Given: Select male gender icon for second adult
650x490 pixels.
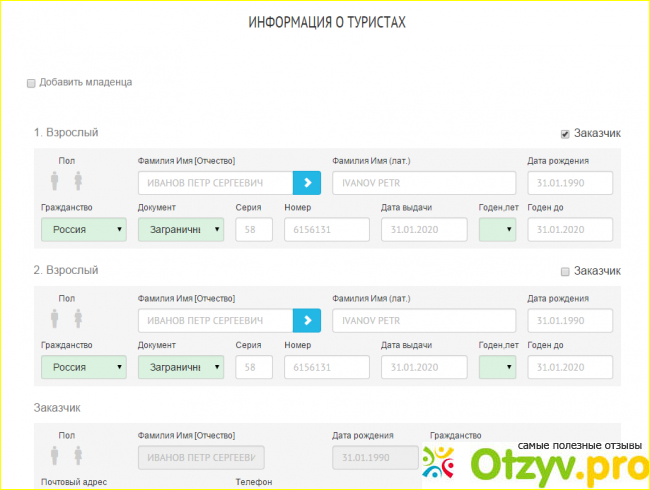Looking at the screenshot, I should [x=56, y=318].
